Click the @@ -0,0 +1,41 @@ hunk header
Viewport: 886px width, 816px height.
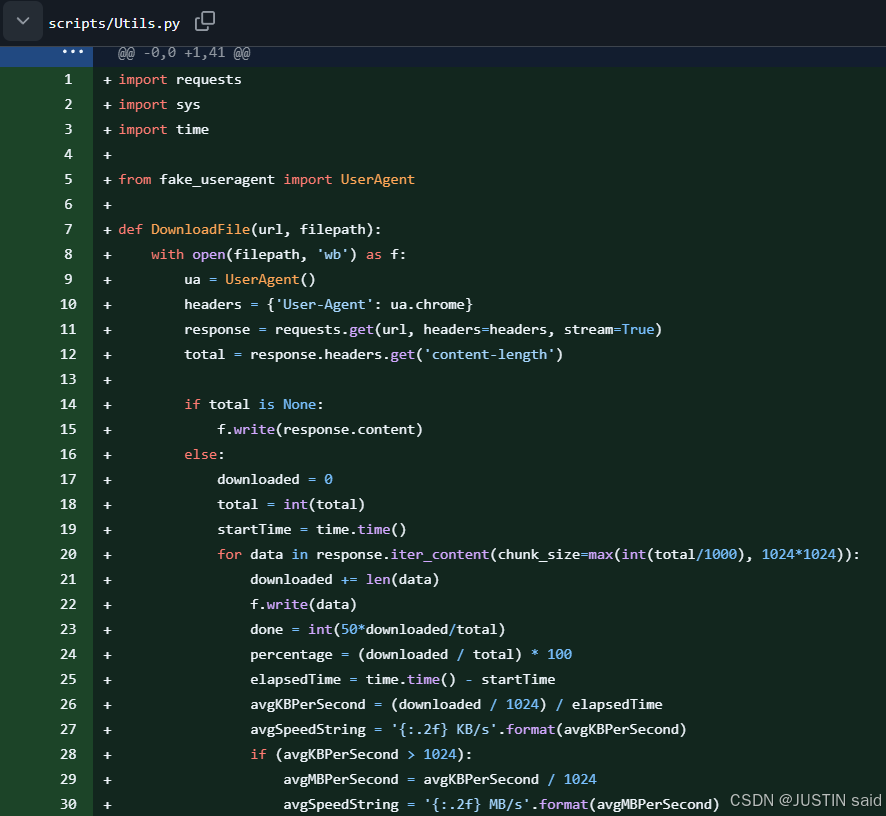(183, 53)
